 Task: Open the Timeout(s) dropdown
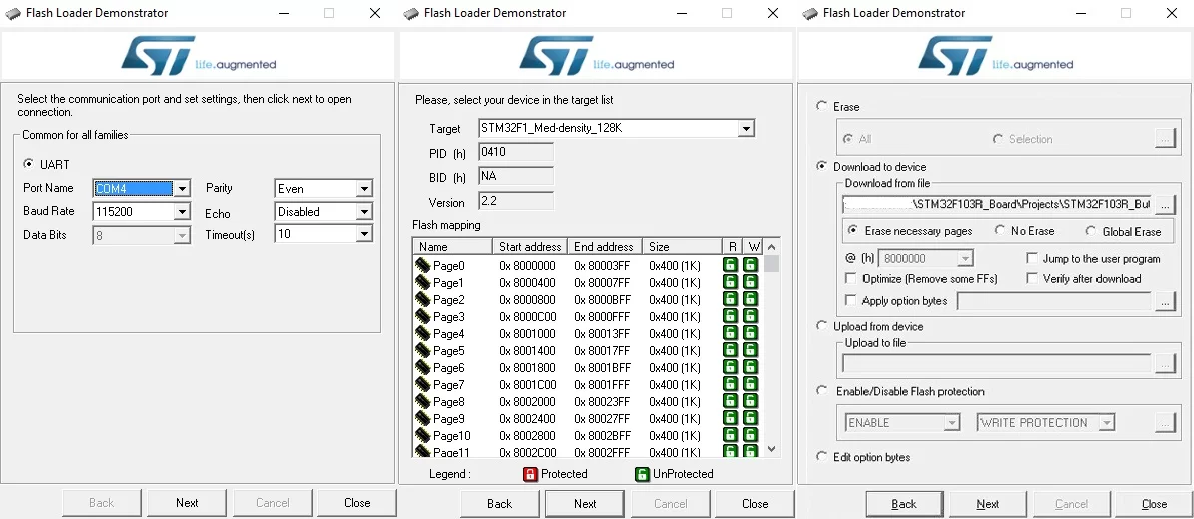pos(364,234)
